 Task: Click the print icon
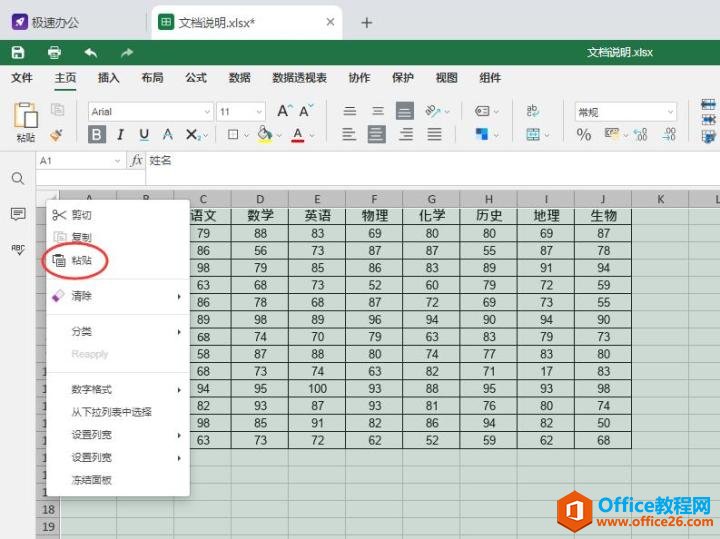point(54,52)
